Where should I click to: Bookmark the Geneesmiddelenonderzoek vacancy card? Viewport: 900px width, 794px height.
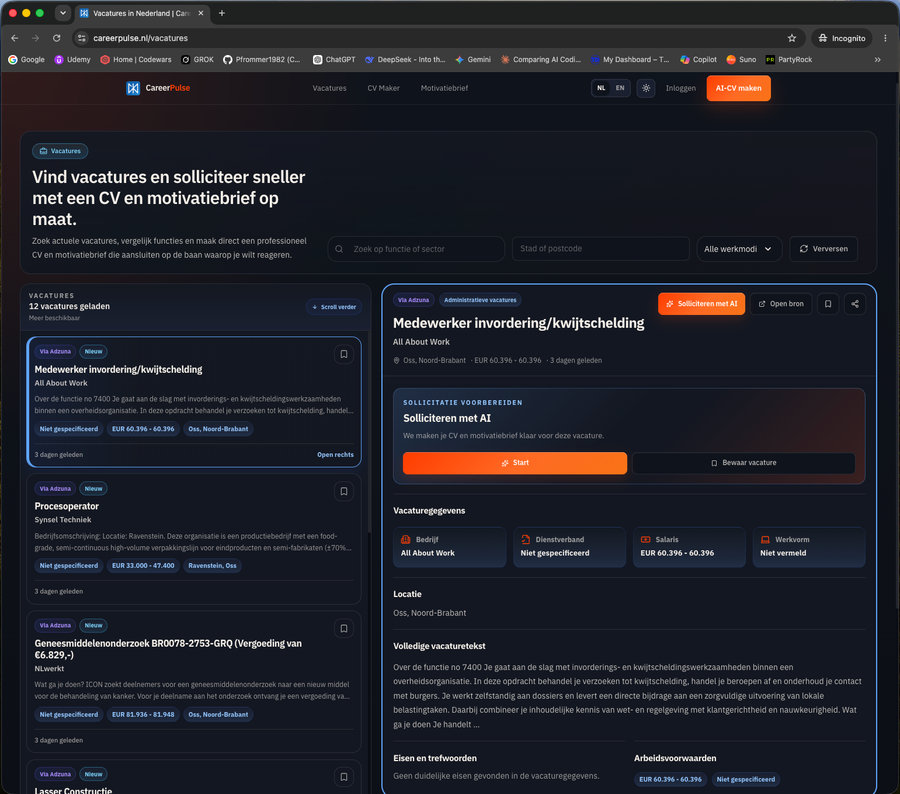tap(344, 629)
